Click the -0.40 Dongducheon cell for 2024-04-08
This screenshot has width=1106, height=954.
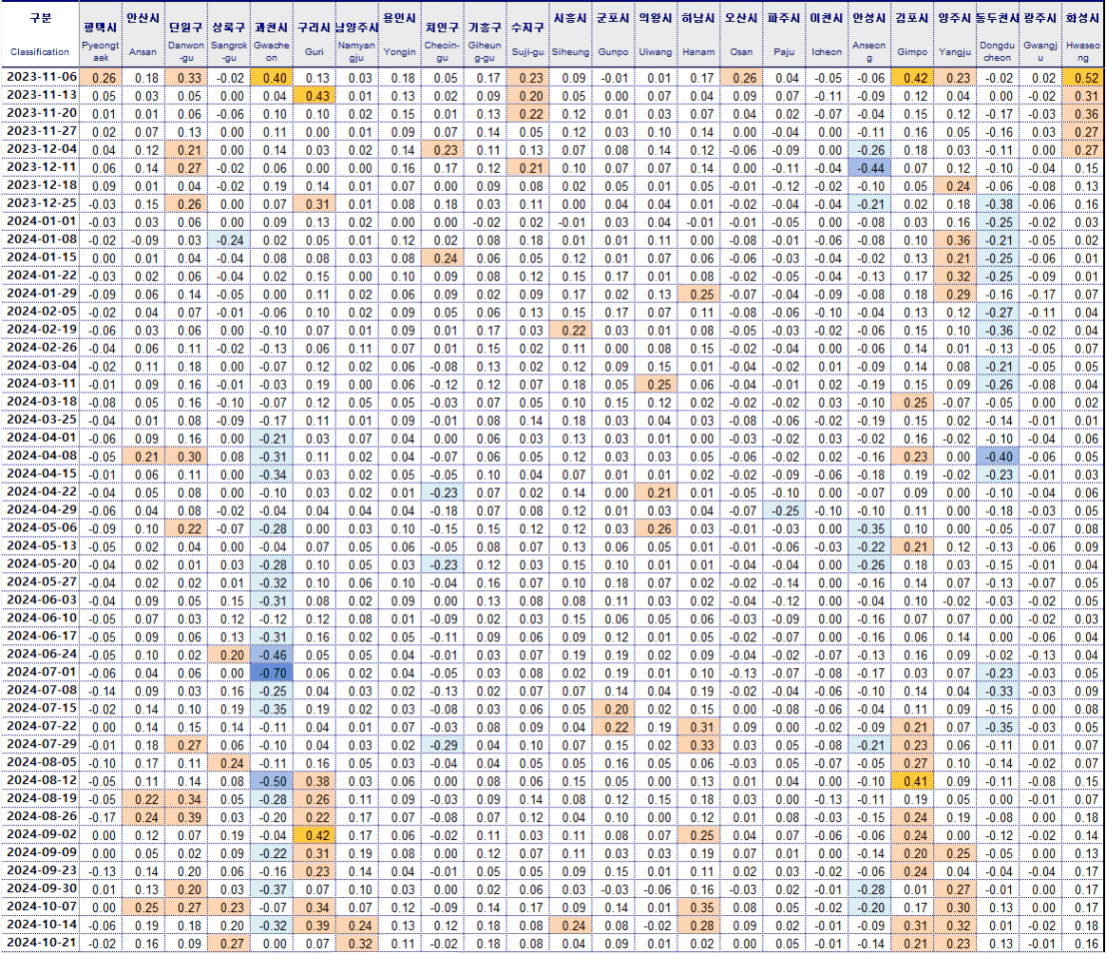[x=997, y=456]
